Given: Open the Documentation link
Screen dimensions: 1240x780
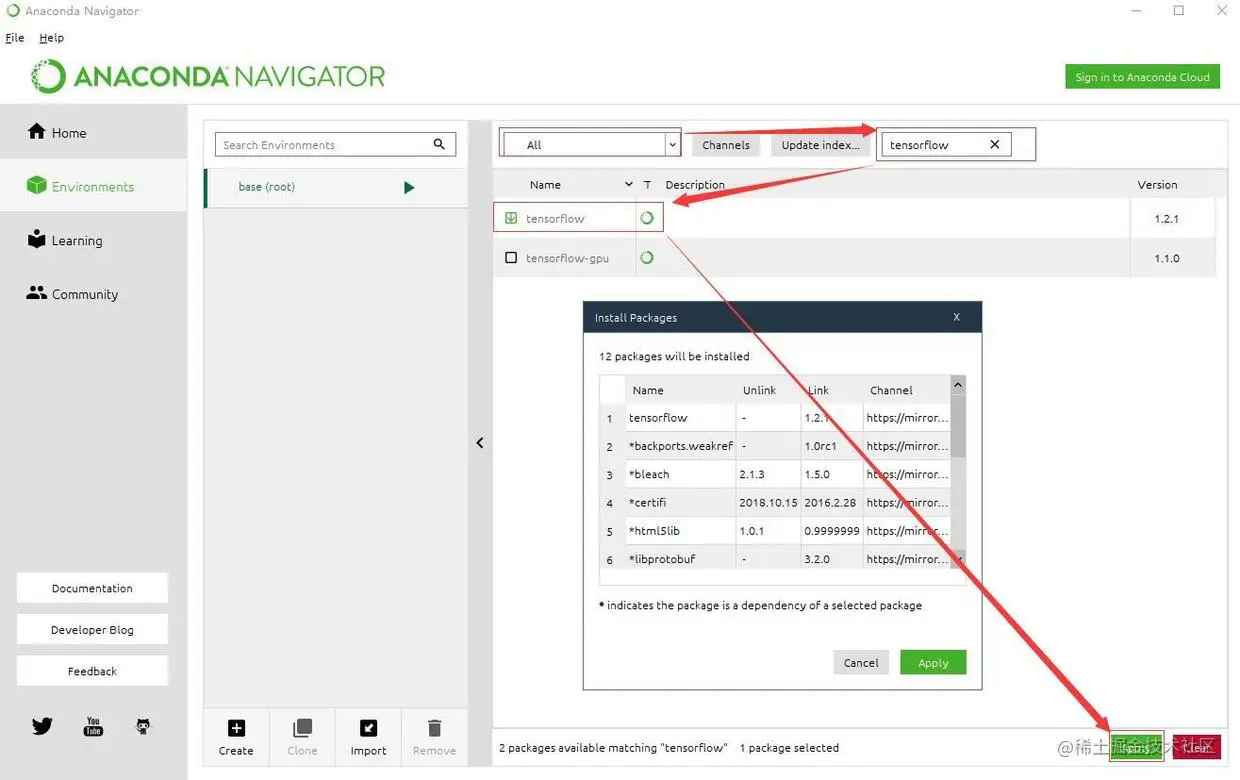Looking at the screenshot, I should tap(92, 588).
